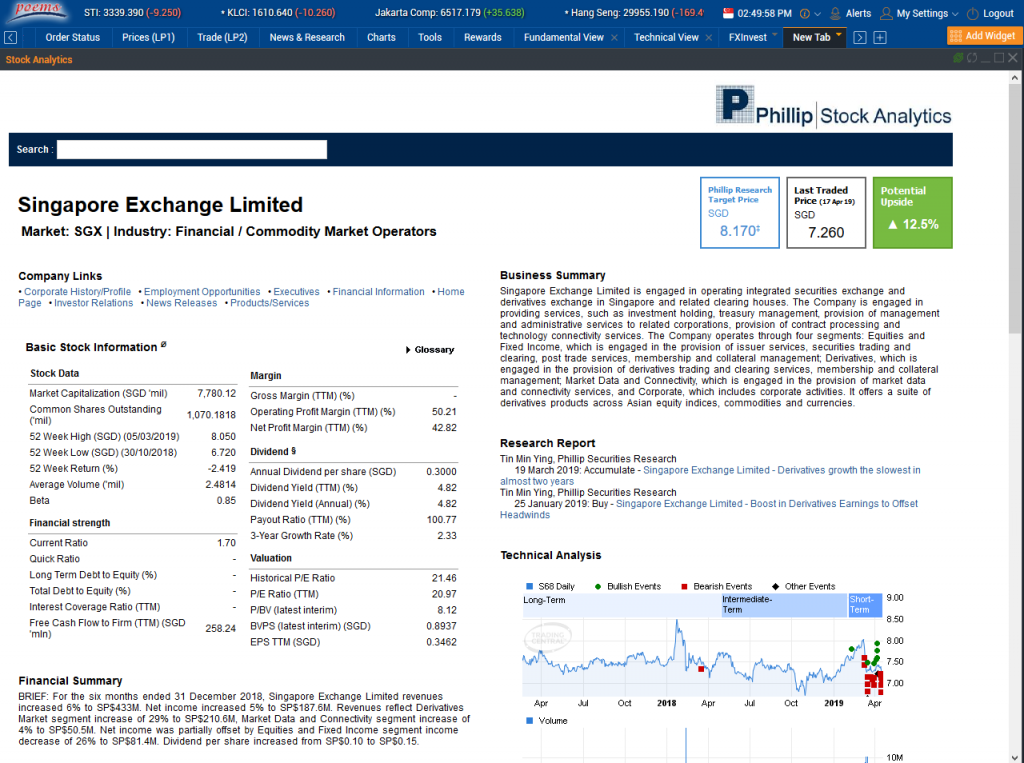The height and width of the screenshot is (763, 1024).
Task: Open the Employment Opportunities link
Action: [x=202, y=292]
